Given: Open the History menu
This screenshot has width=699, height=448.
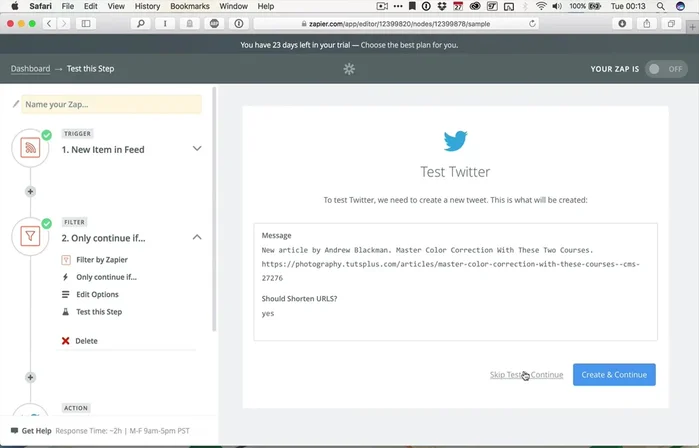Looking at the screenshot, I should (147, 6).
